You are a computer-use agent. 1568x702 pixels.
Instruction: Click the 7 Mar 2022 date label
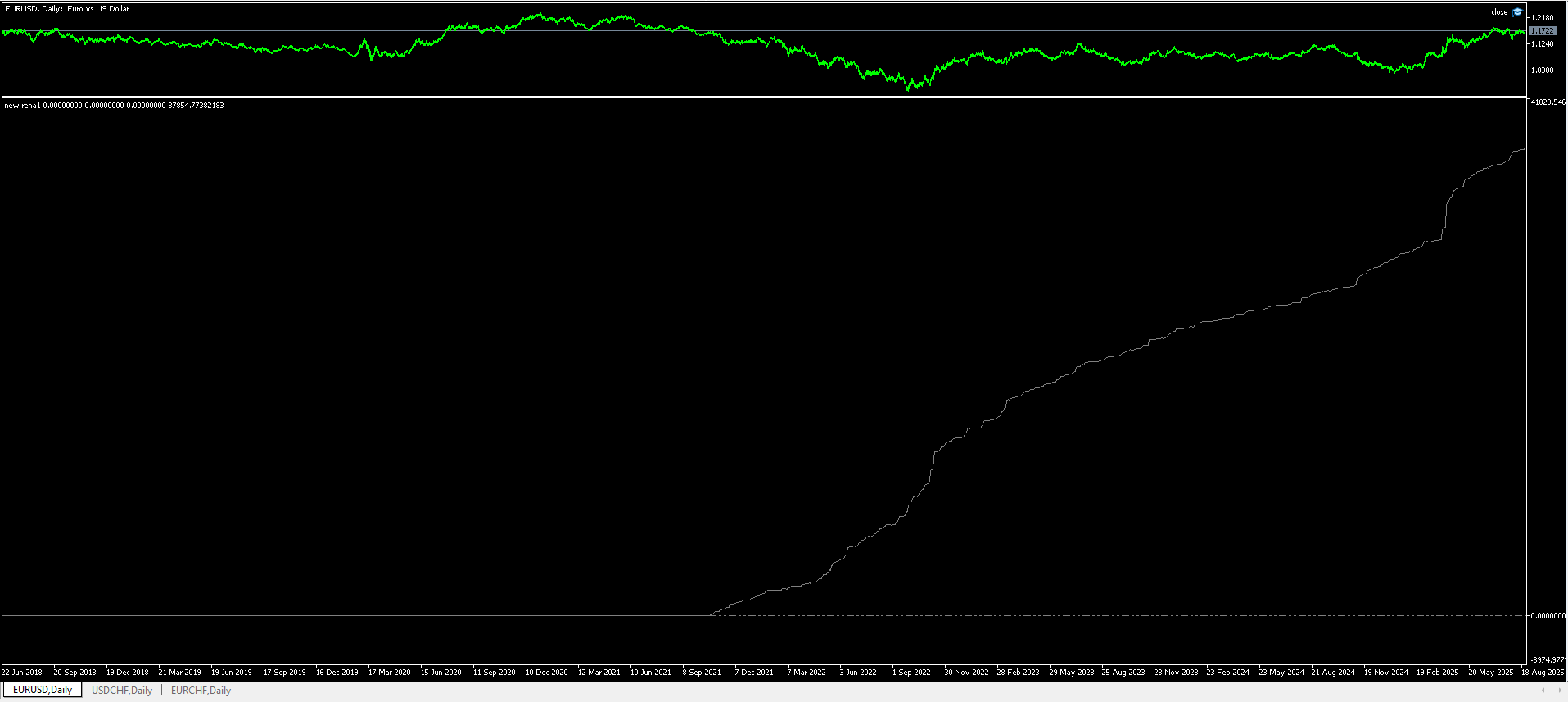[x=807, y=673]
